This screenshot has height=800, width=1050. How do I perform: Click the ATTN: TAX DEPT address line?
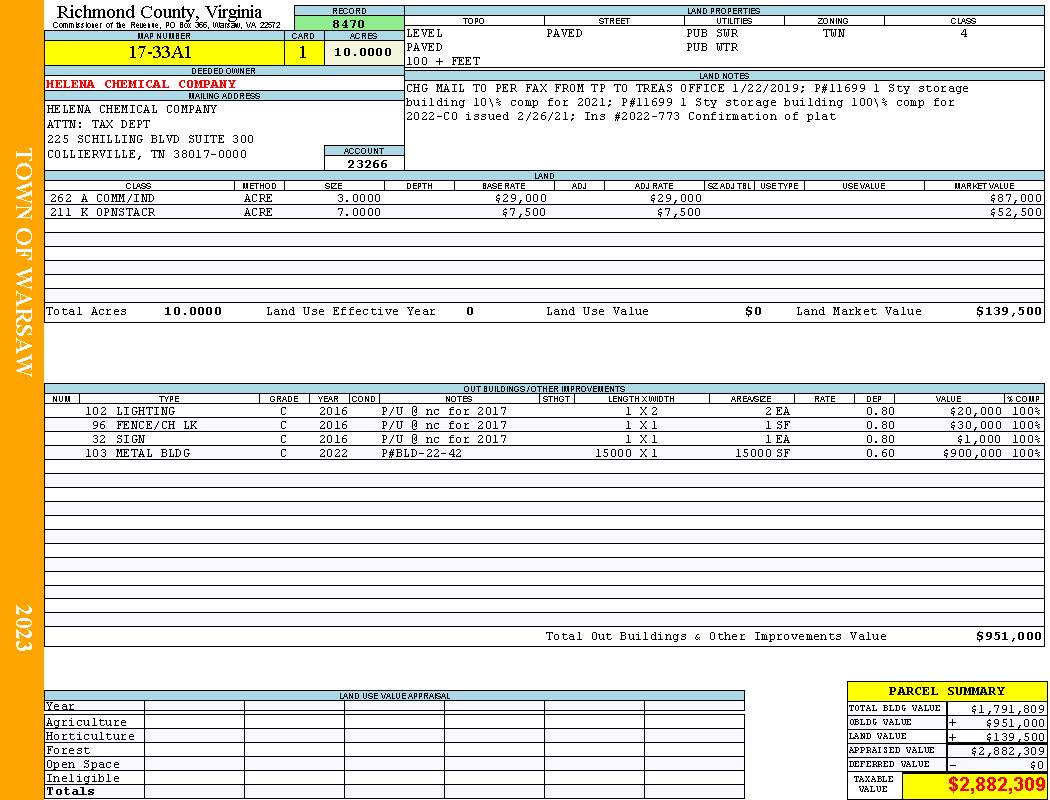click(98, 124)
